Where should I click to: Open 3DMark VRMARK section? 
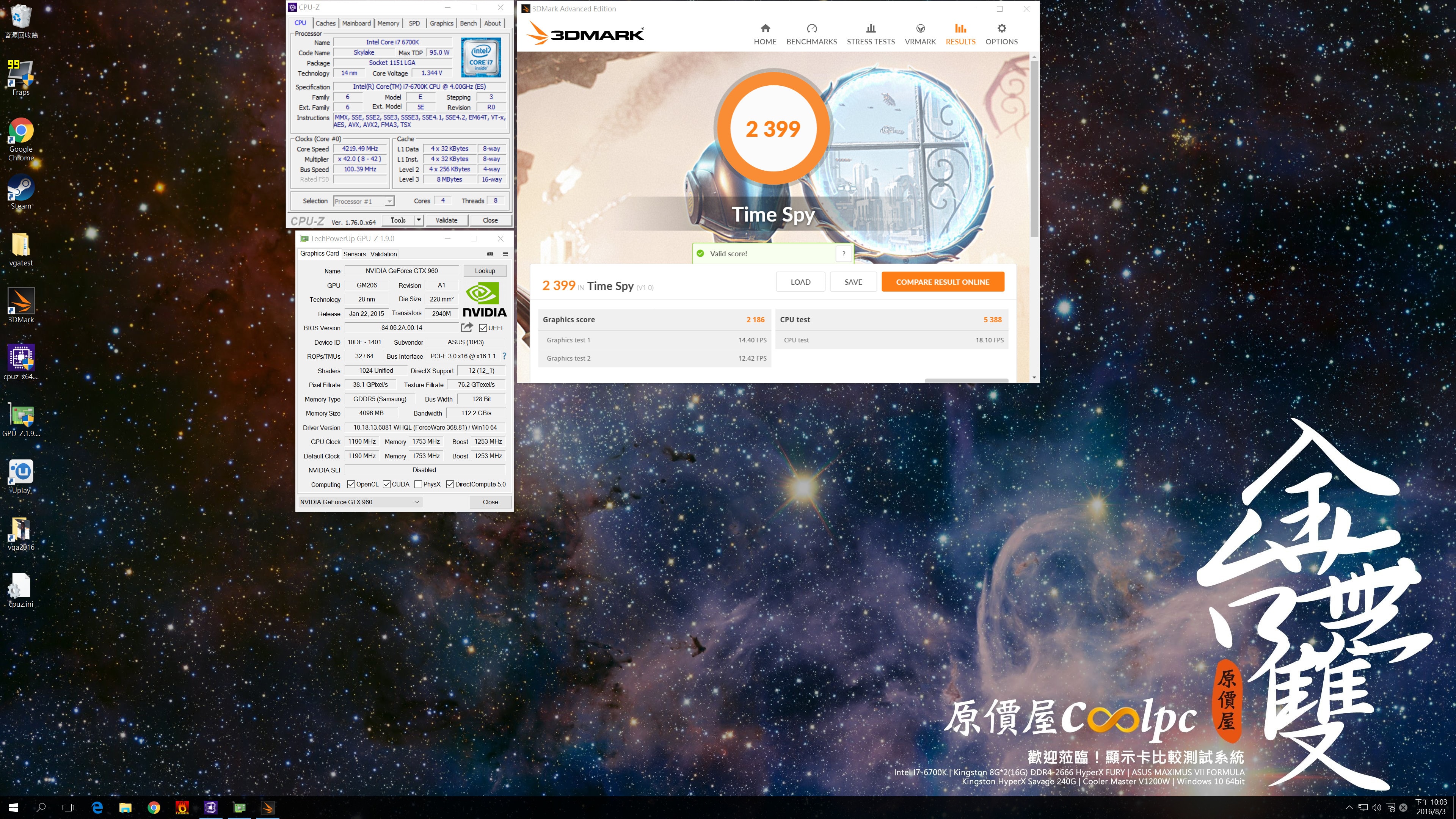pyautogui.click(x=920, y=35)
